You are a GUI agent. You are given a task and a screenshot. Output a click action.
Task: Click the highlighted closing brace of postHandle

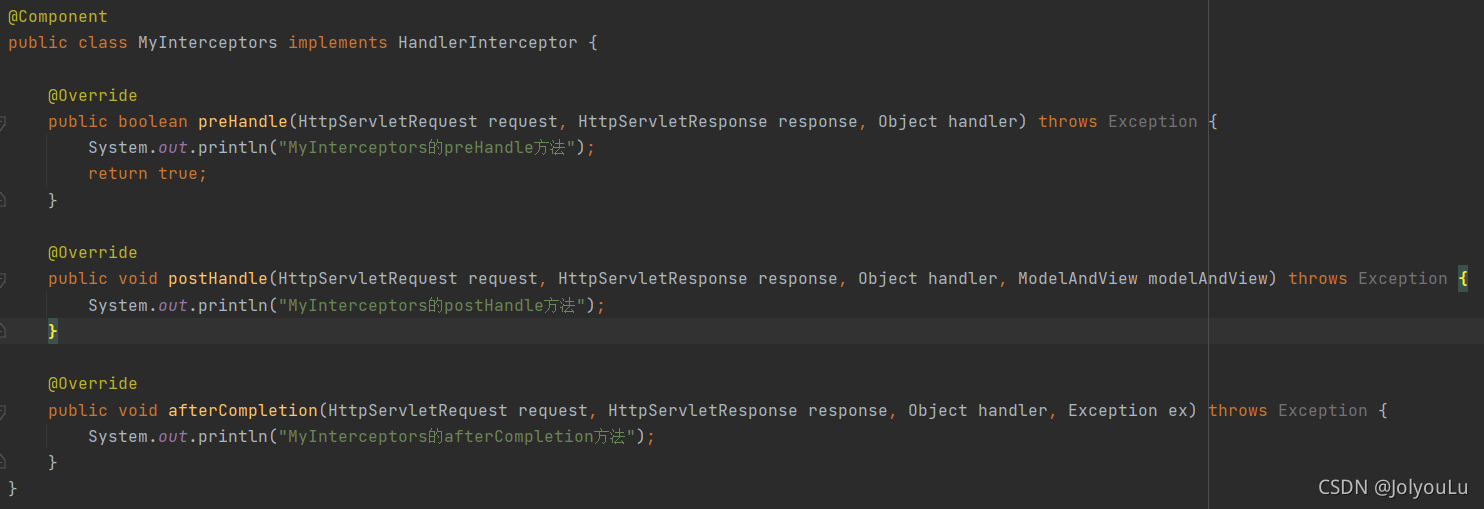[x=53, y=331]
